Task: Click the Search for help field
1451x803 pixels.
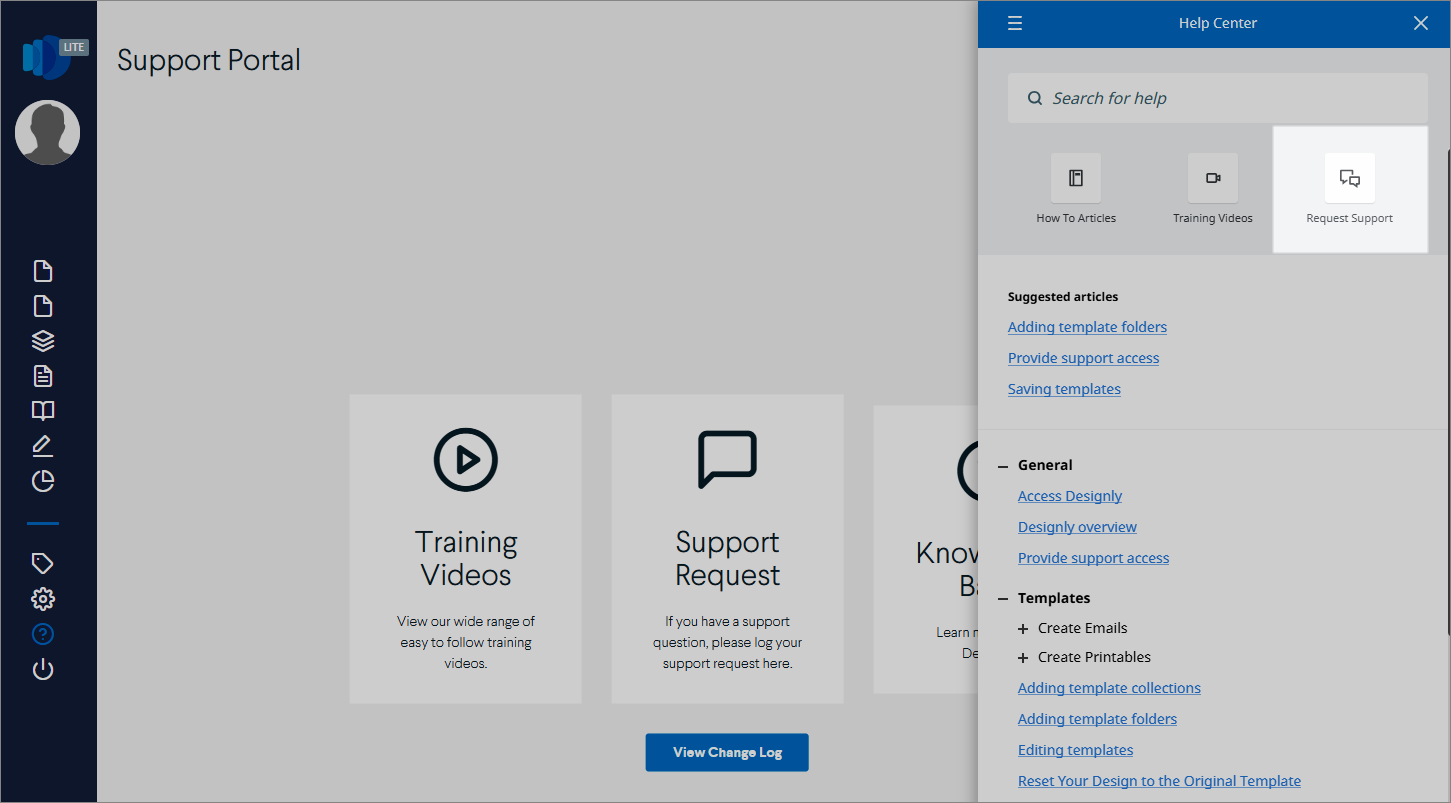Action: click(x=1218, y=98)
